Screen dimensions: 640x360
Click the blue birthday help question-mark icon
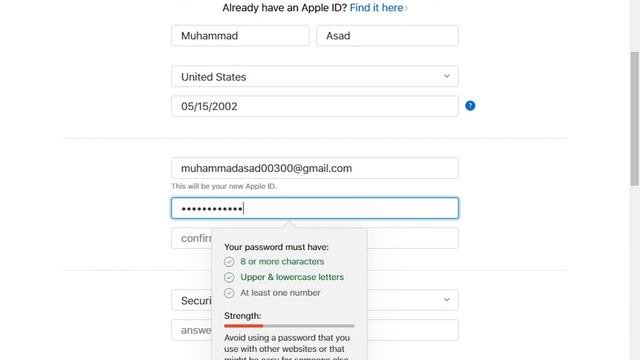pos(470,106)
